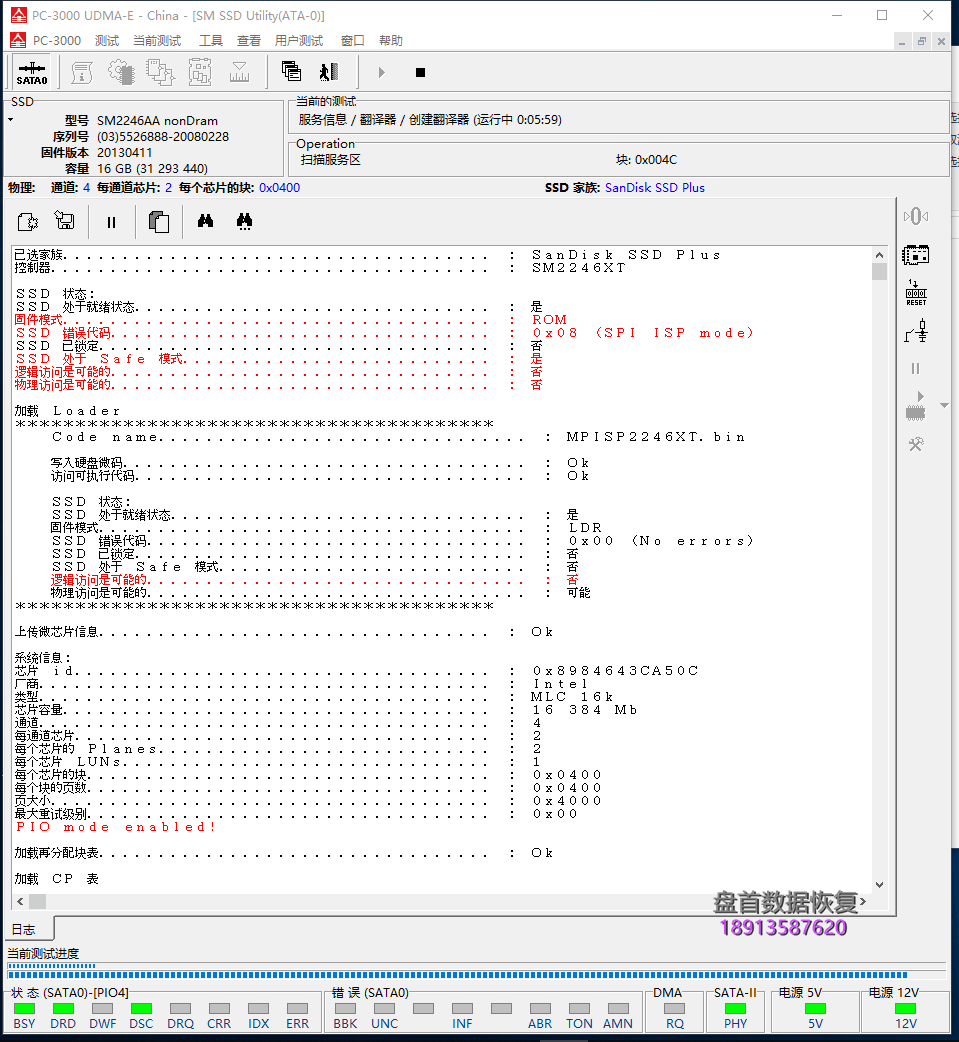Click the PHY SATA-II indicator
959x1042 pixels.
pos(735,1009)
